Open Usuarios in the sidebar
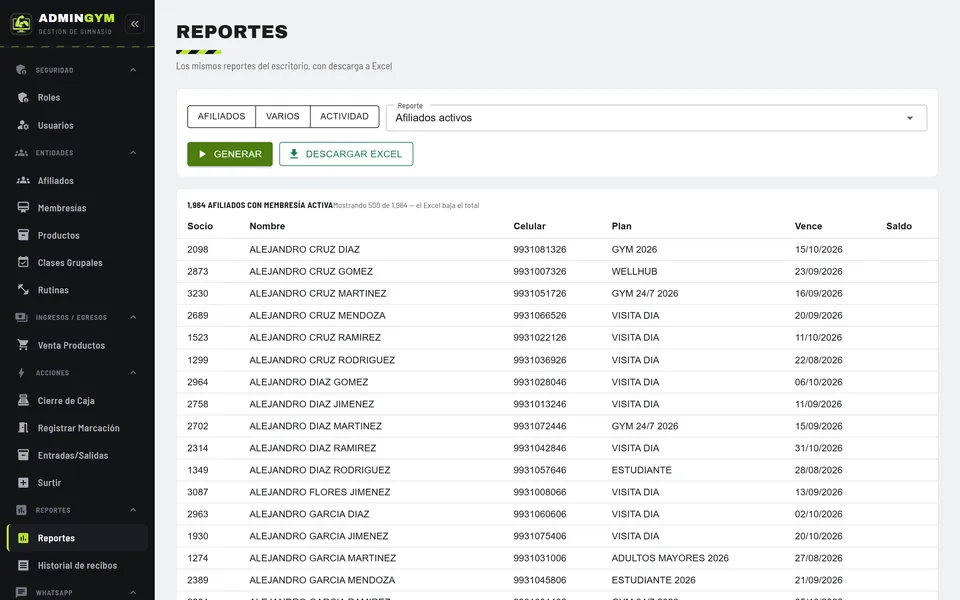 tap(77, 125)
